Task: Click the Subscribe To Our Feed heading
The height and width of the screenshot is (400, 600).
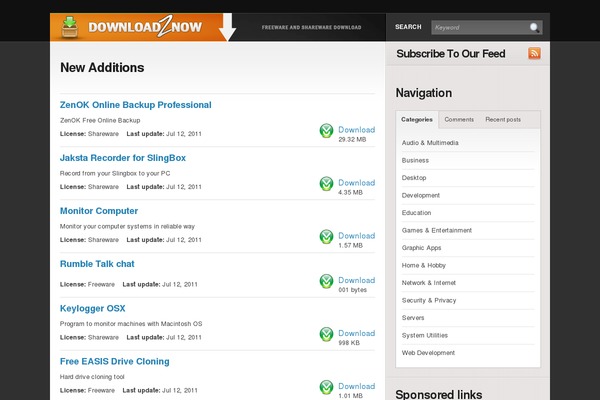Action: tap(451, 54)
